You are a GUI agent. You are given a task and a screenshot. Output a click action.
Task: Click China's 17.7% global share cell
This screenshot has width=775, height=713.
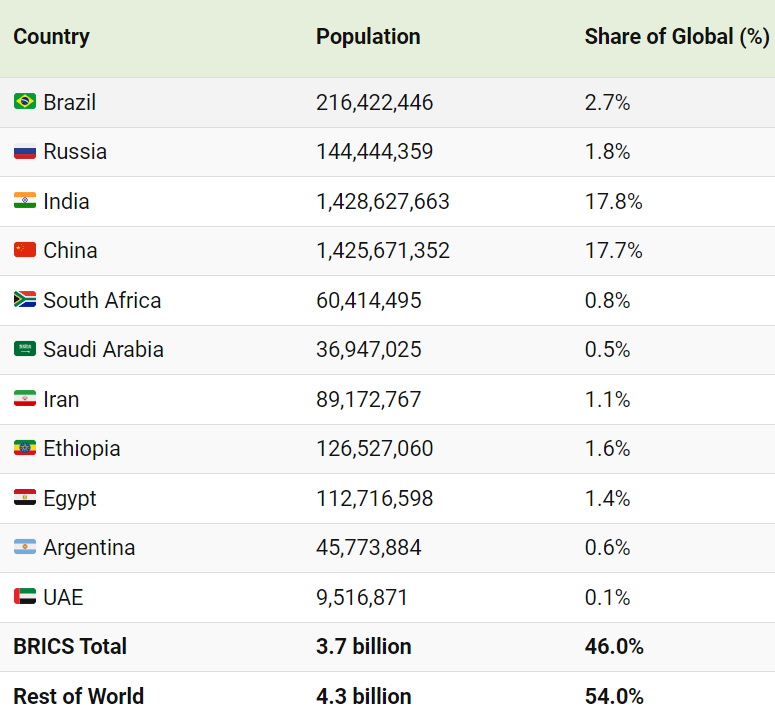[x=613, y=250]
